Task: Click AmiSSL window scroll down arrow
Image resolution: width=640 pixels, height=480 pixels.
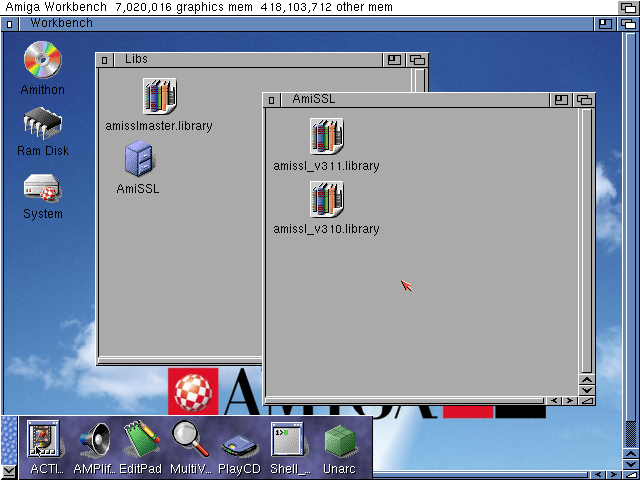Action: 587,390
